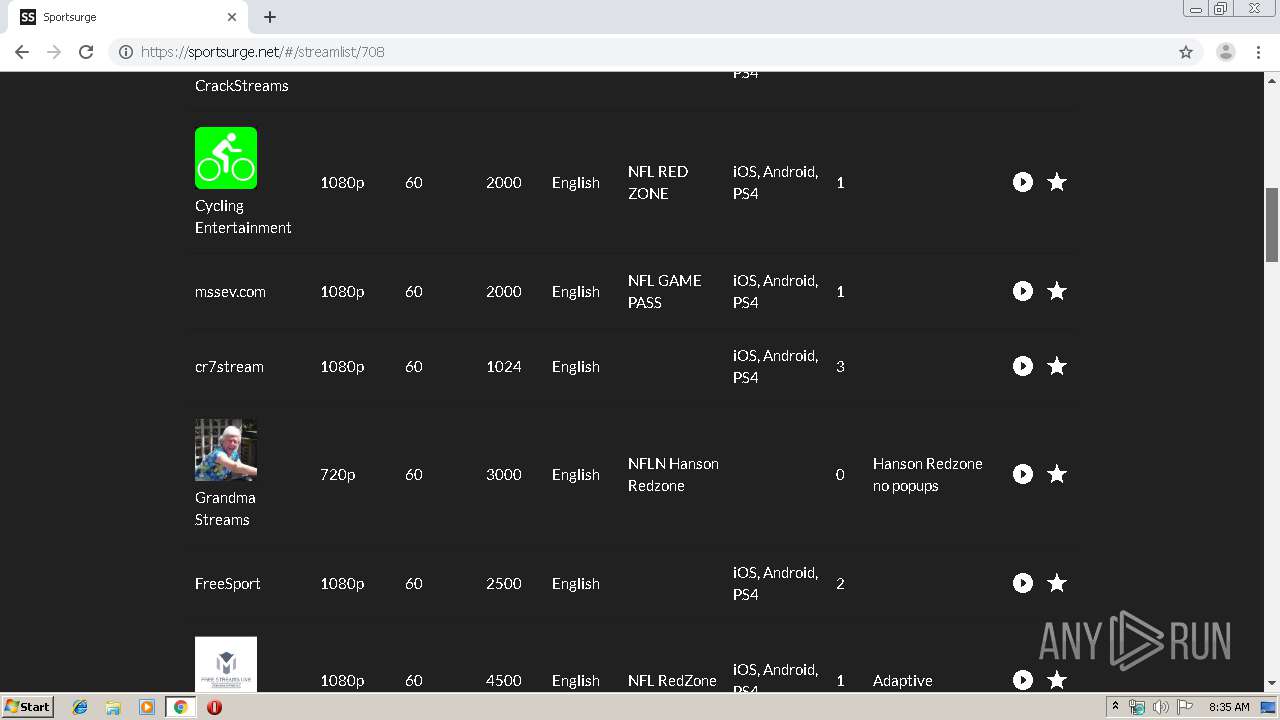
Task: Click the scrollbar up arrow
Action: pyautogui.click(x=1272, y=80)
